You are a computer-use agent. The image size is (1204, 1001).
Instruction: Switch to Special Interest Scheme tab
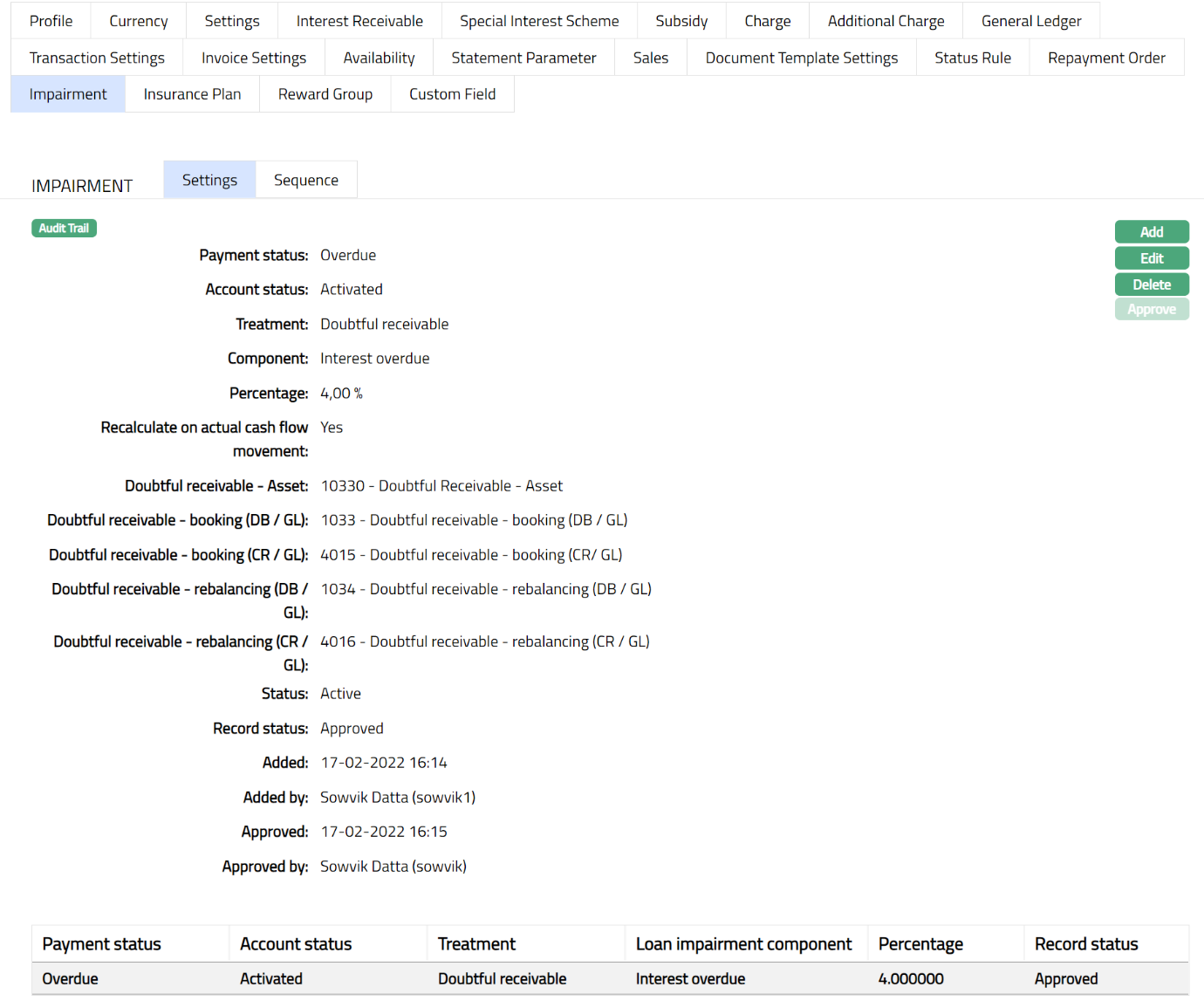[x=538, y=21]
